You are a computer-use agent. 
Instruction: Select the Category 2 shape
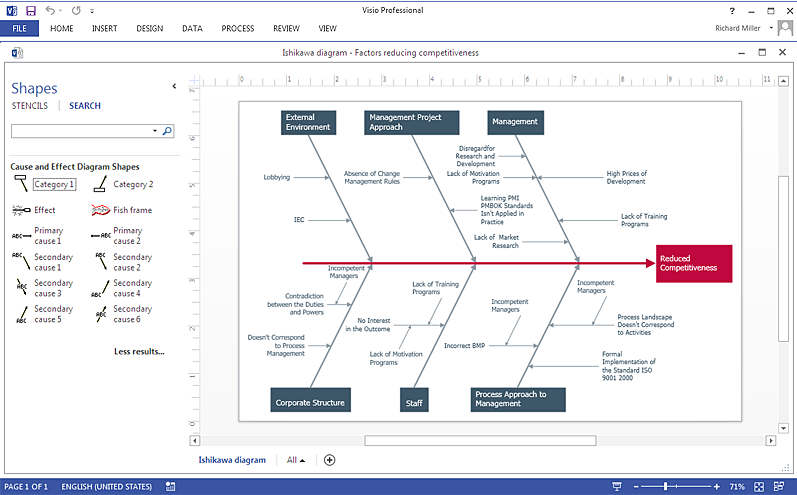click(x=124, y=184)
